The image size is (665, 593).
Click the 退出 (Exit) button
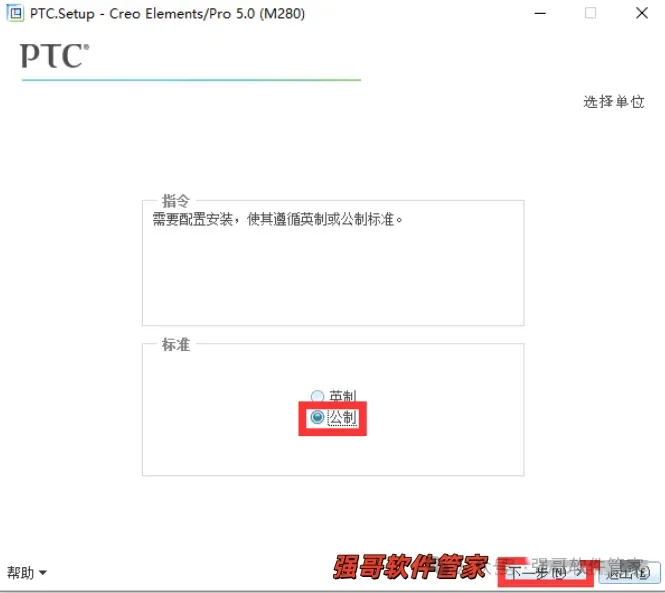tap(629, 573)
